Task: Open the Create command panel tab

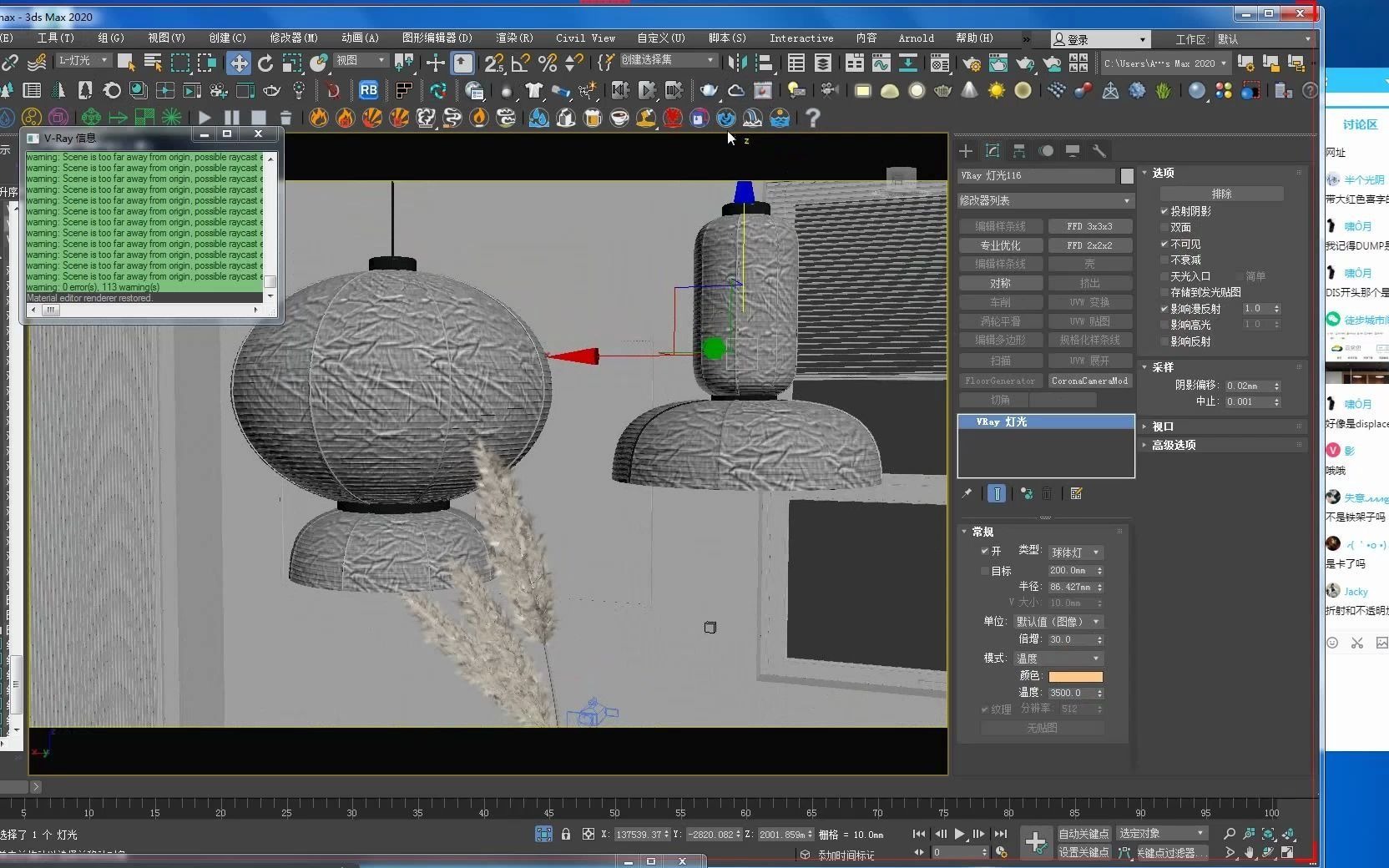Action: tap(966, 151)
